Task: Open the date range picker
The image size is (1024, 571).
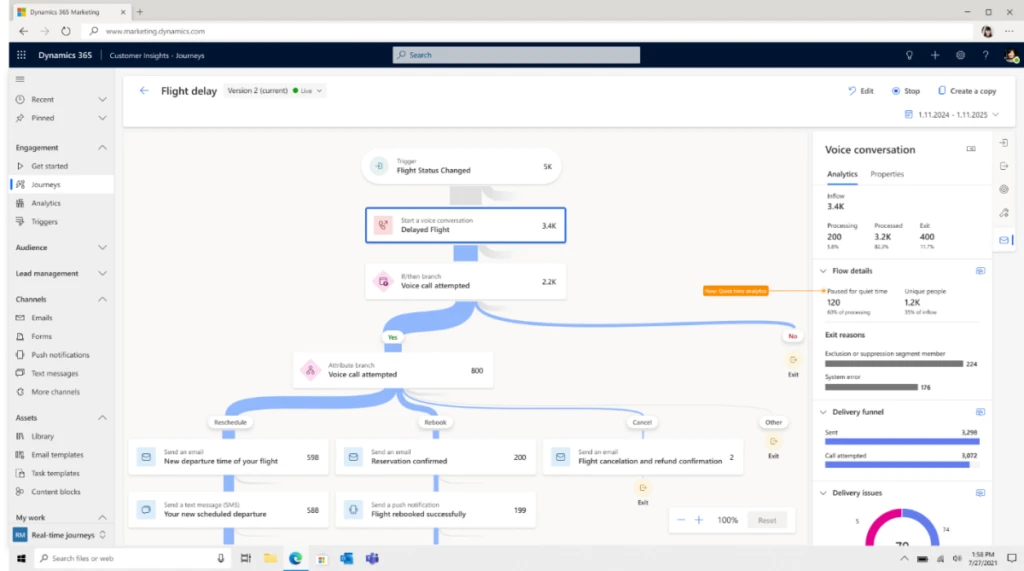Action: point(951,115)
